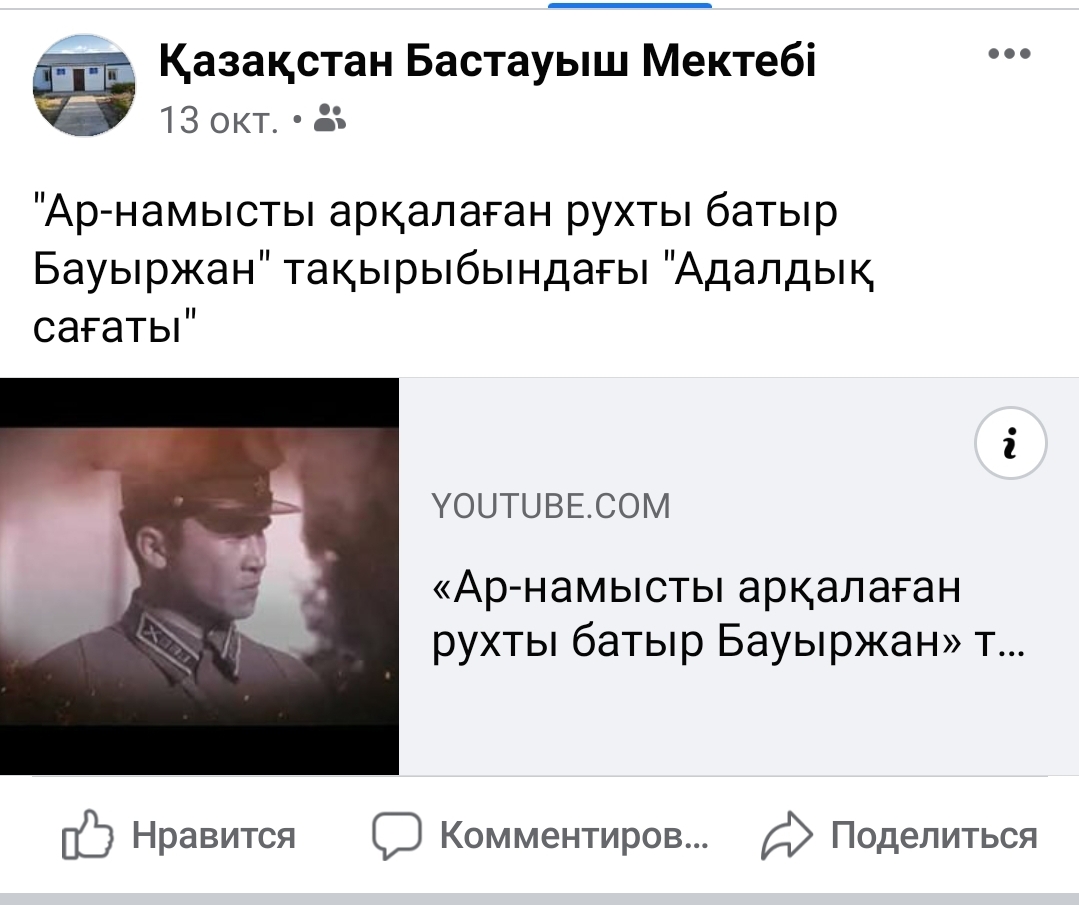The width and height of the screenshot is (1079, 905).
Task: Open the Қазақстан Бастауыш Мектебі page name
Action: [487, 61]
